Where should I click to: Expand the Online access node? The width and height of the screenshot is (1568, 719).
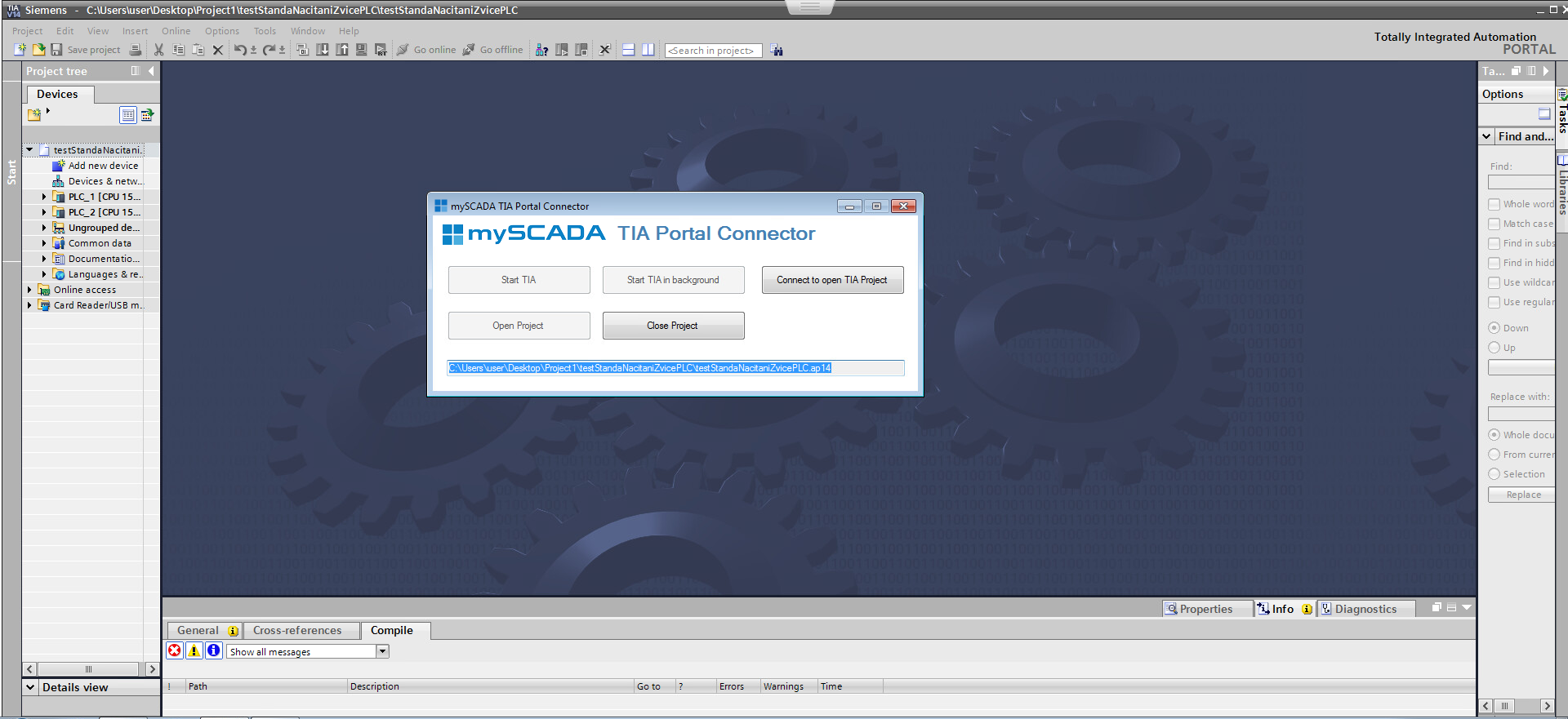(29, 290)
